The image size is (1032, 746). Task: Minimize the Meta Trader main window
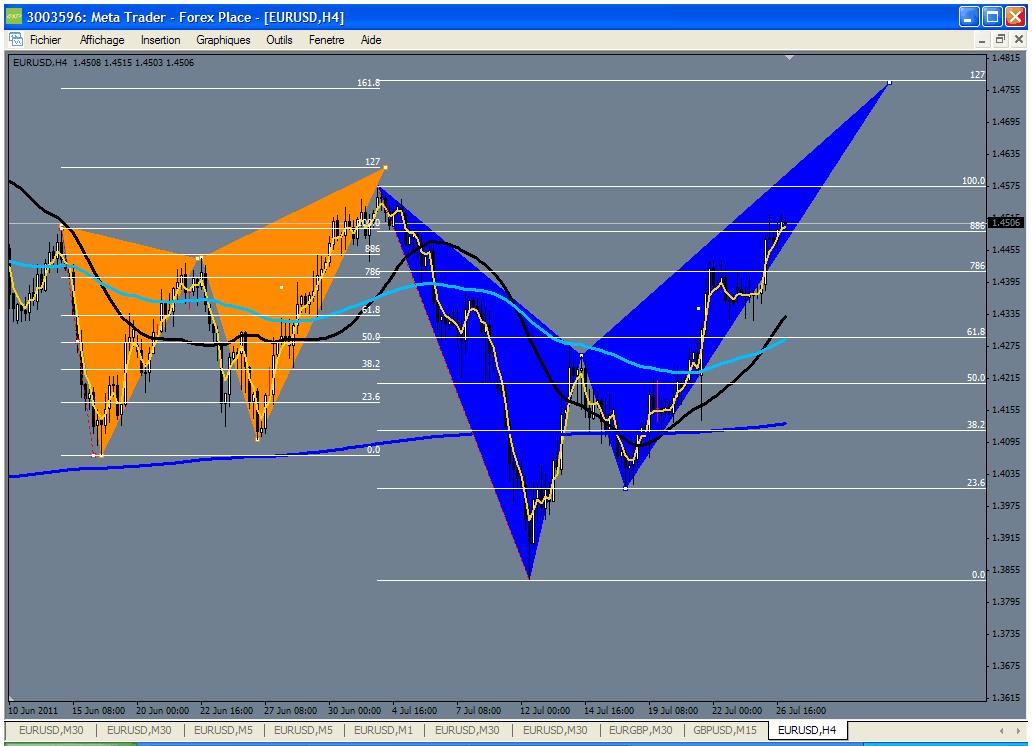(x=969, y=17)
